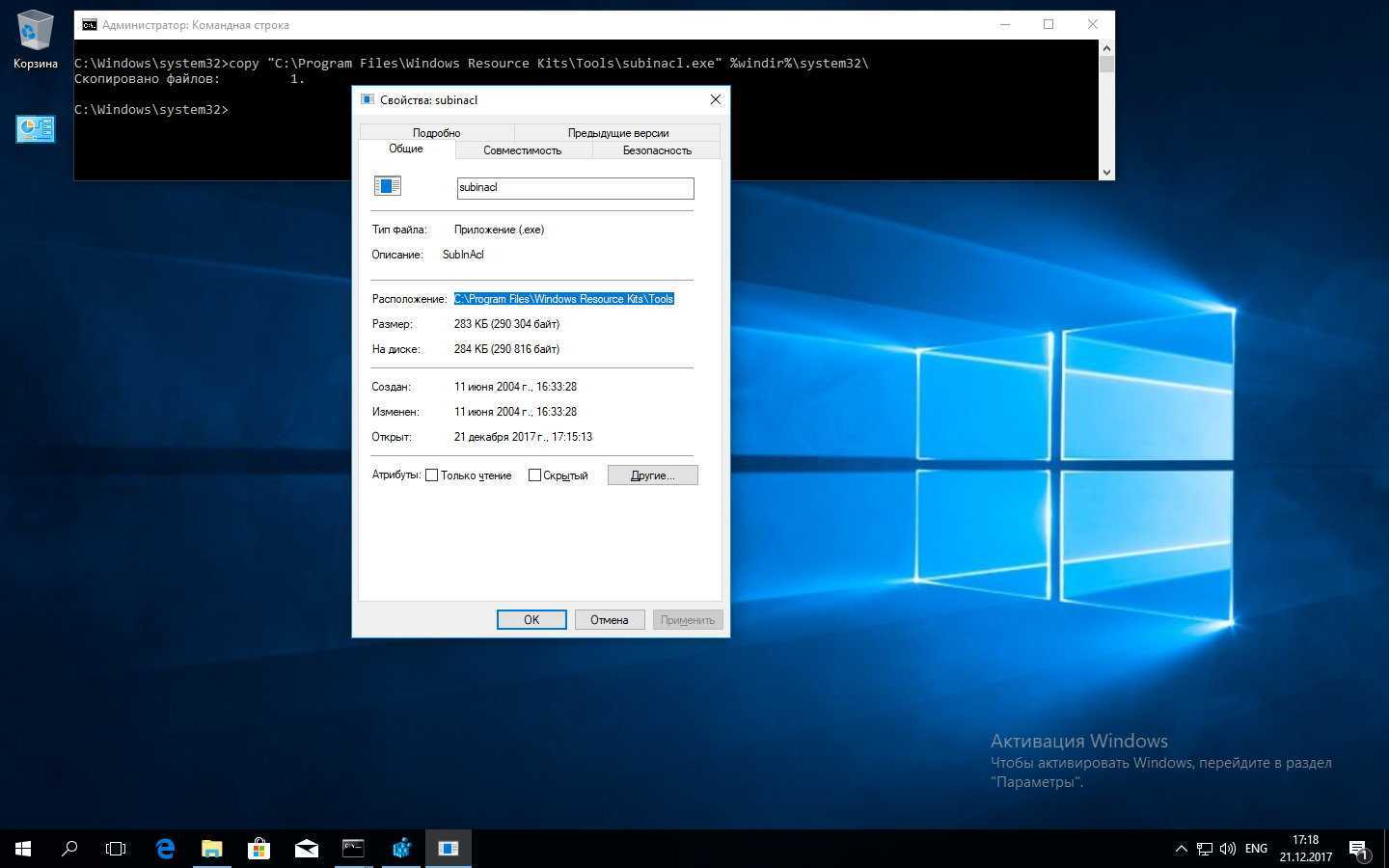This screenshot has height=868, width=1389.
Task: Open the Control Panel desktop shortcut
Action: pos(36,129)
